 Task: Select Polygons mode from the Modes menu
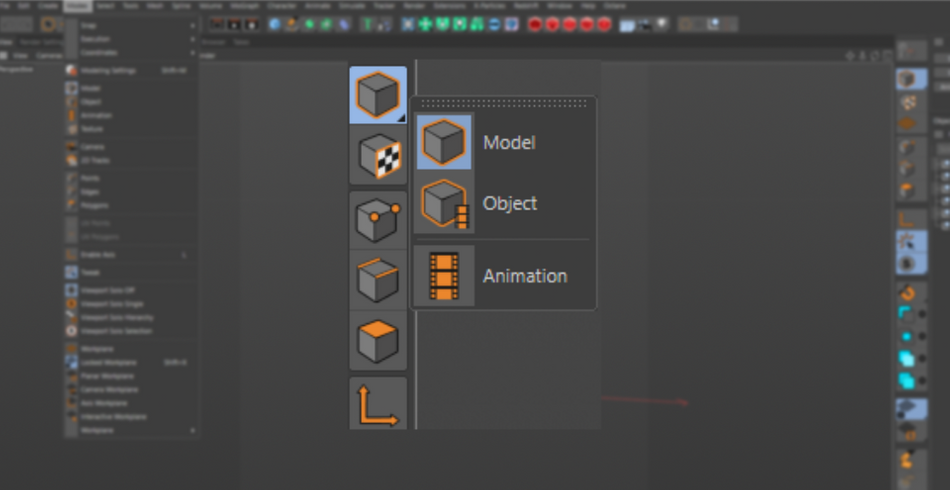coord(131,205)
